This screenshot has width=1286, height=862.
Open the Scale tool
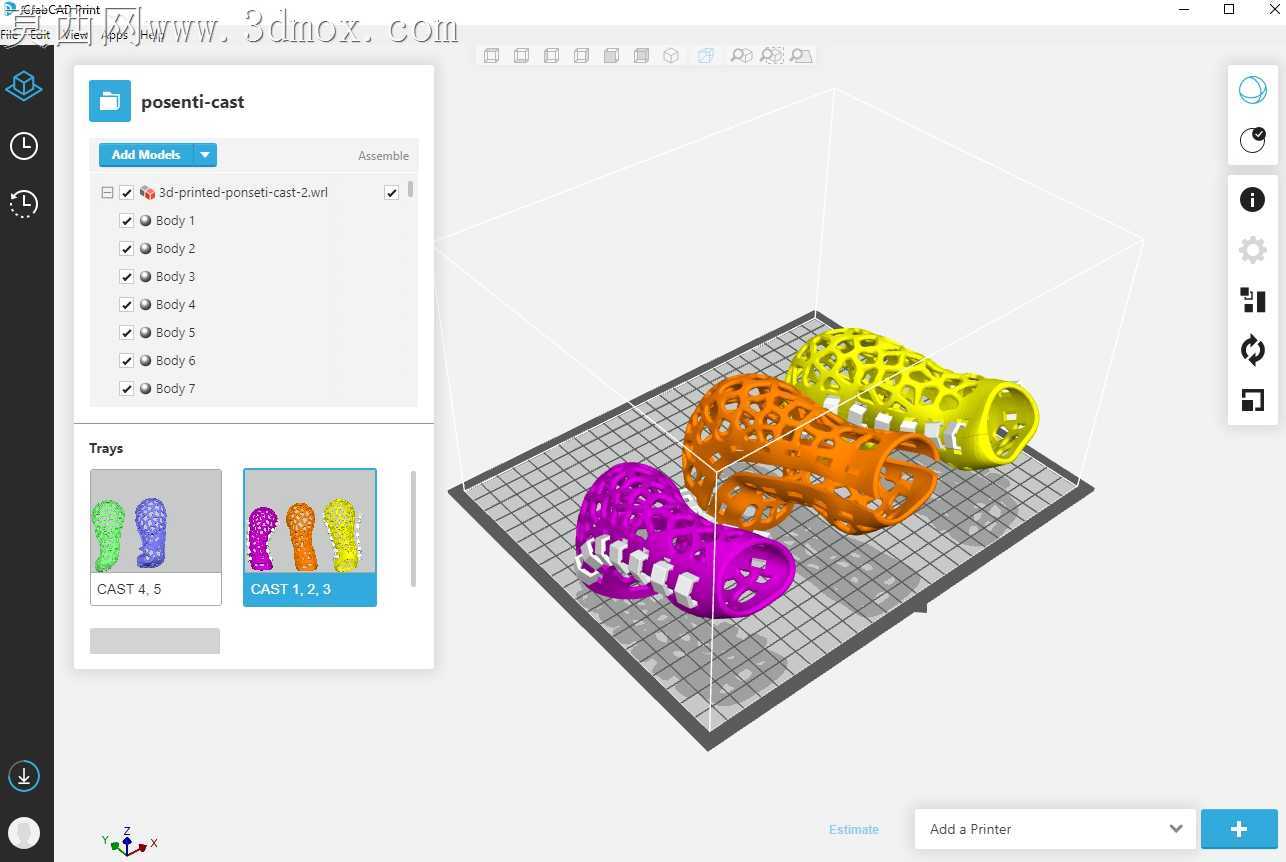click(x=1252, y=401)
